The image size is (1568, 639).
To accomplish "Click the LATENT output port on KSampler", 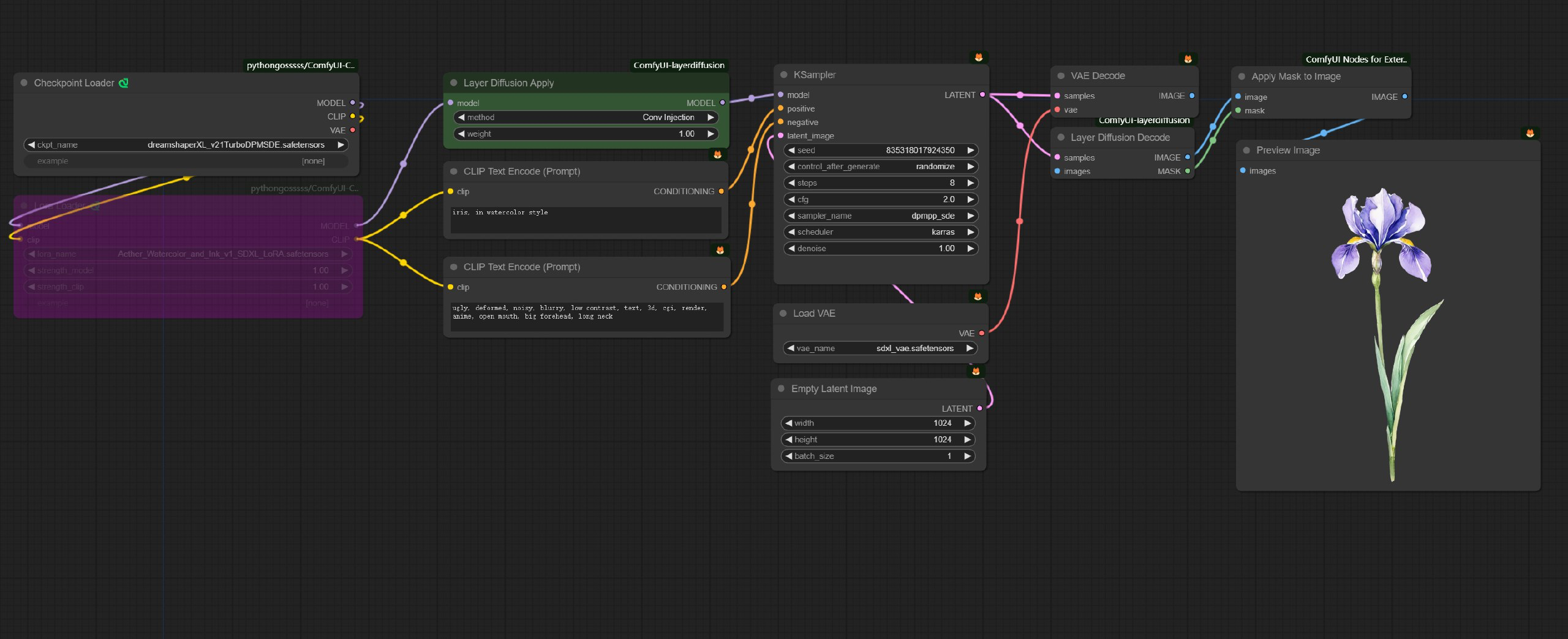I will coord(982,95).
